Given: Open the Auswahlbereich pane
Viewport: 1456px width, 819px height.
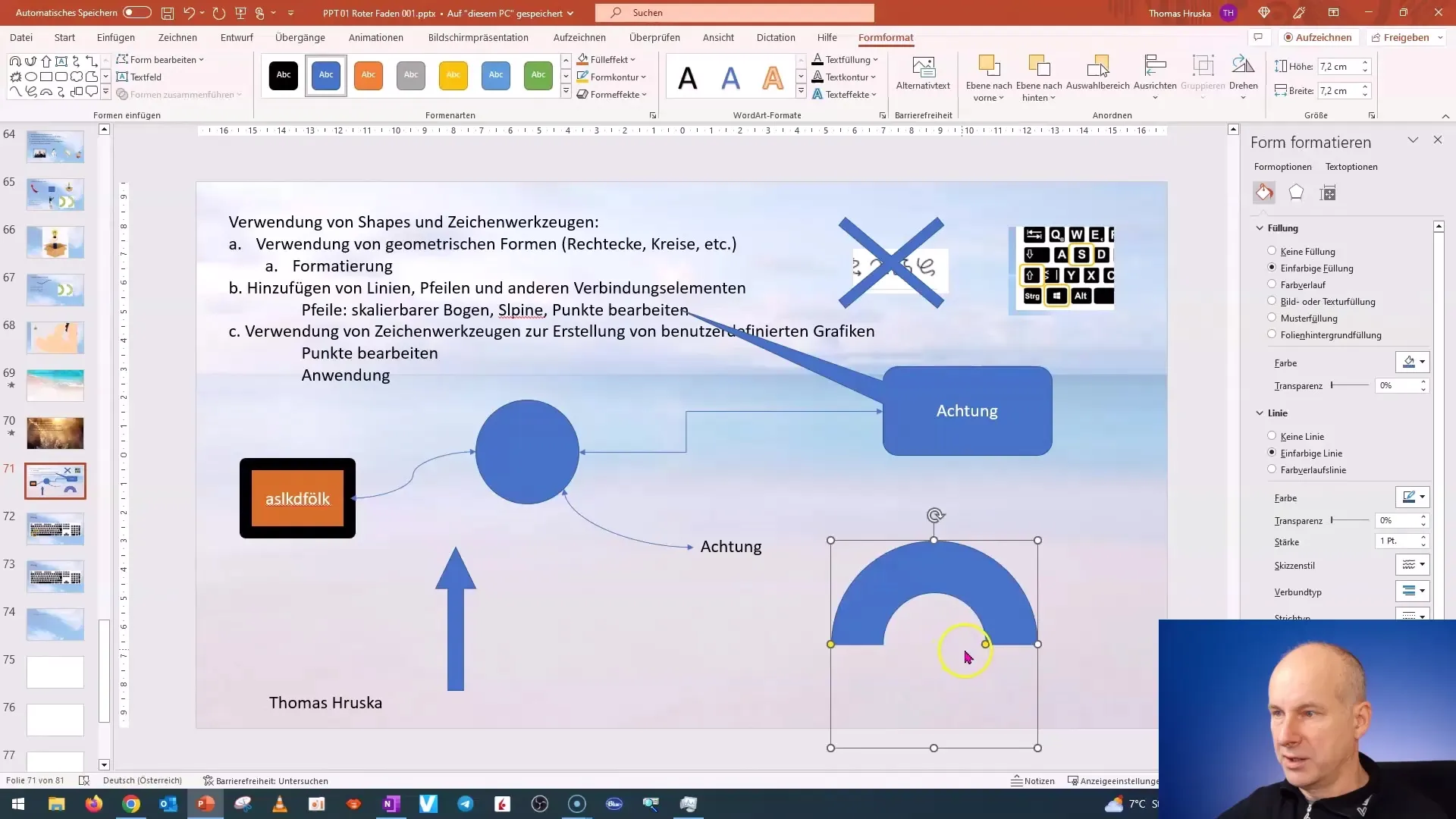Looking at the screenshot, I should [1097, 73].
